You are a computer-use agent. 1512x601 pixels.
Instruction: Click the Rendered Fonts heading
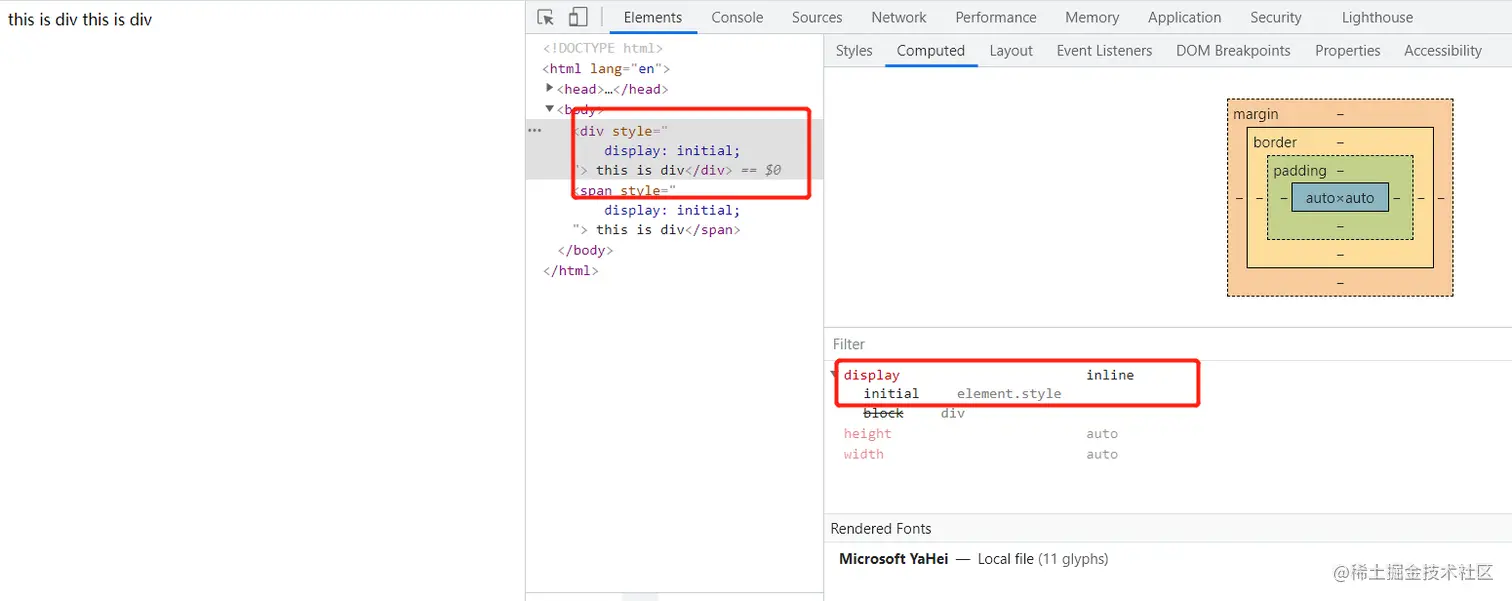(x=881, y=528)
